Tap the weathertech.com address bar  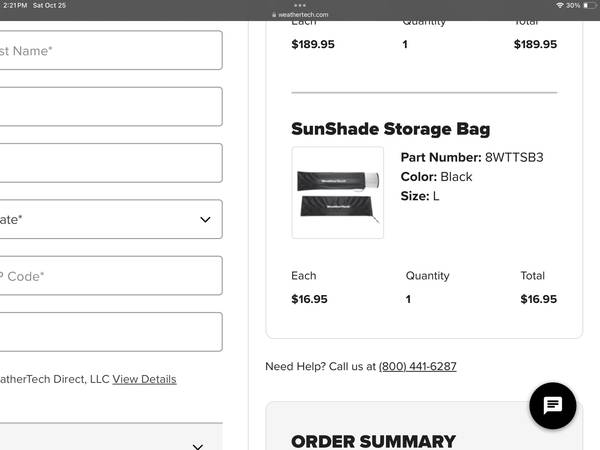(x=304, y=16)
